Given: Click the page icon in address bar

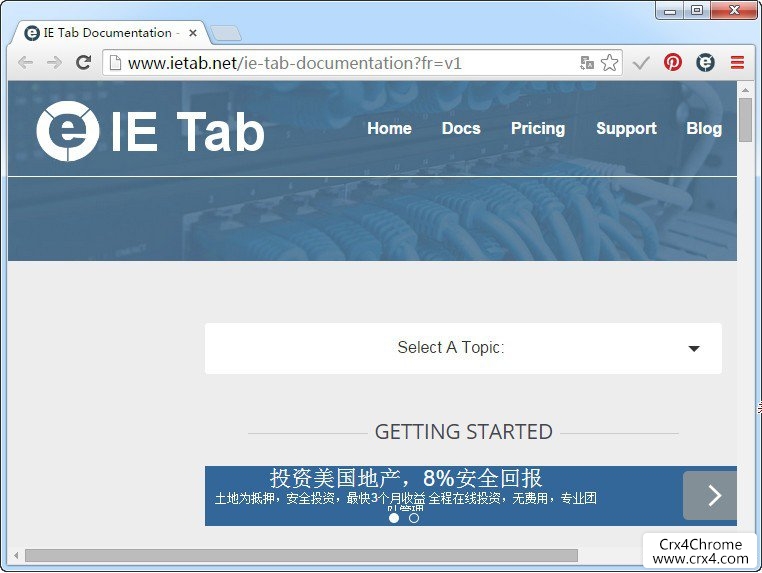Looking at the screenshot, I should [115, 63].
